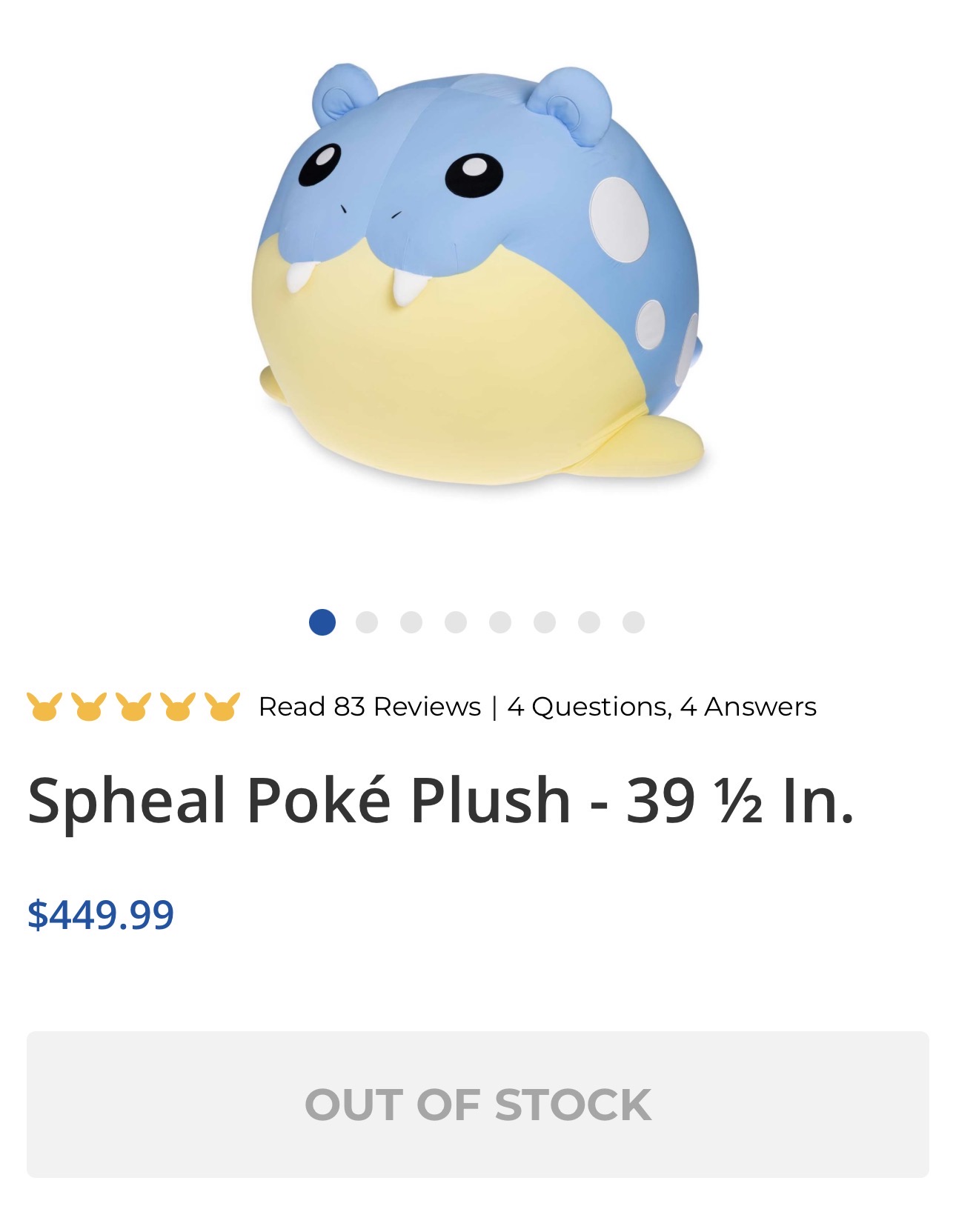The width and height of the screenshot is (956, 1232).
Task: Jump to the fourth carousel image dot
Action: (456, 622)
